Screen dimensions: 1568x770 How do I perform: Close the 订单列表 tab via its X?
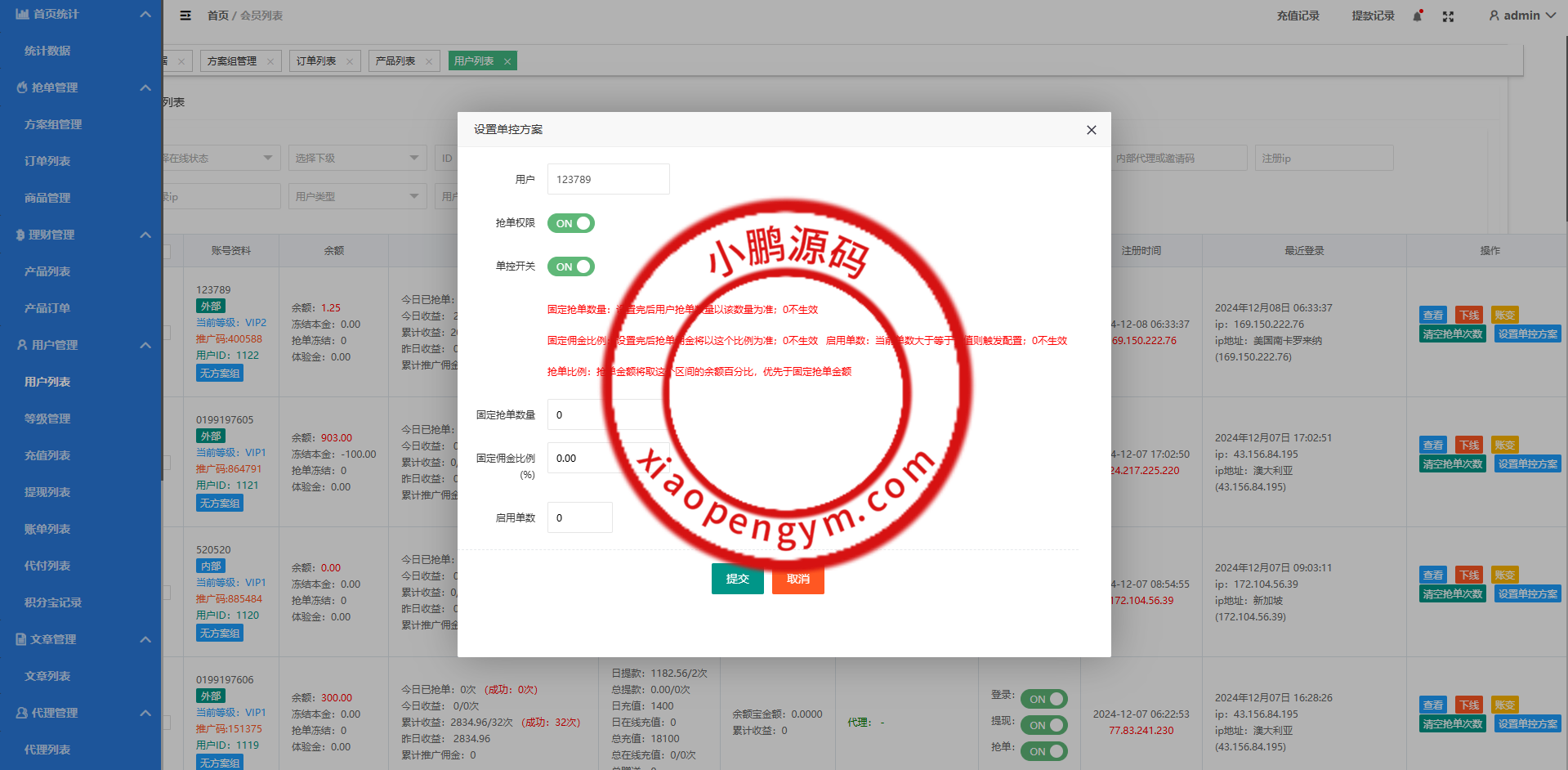(350, 61)
